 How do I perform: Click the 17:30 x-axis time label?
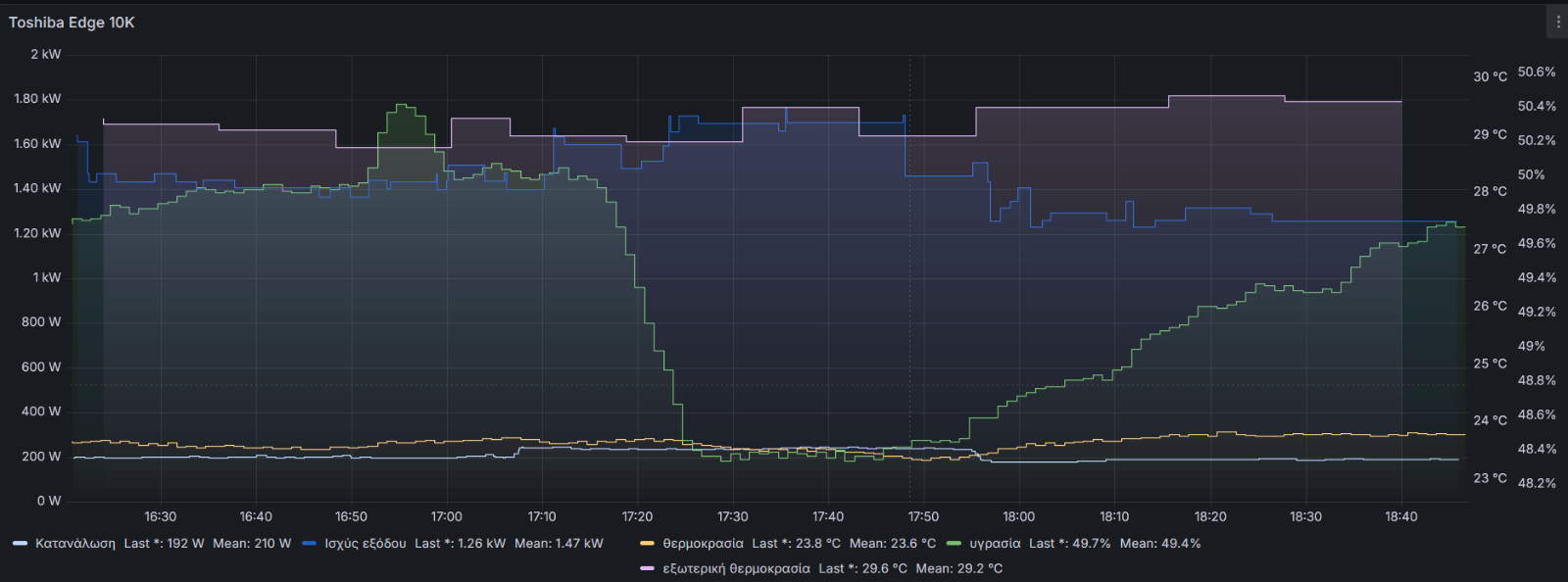tap(732, 516)
